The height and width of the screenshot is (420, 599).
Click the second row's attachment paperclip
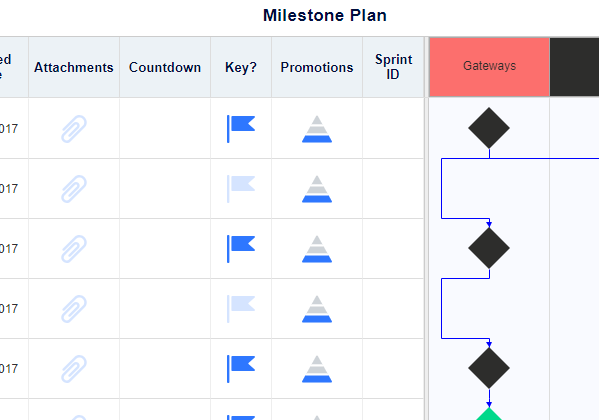click(x=74, y=189)
